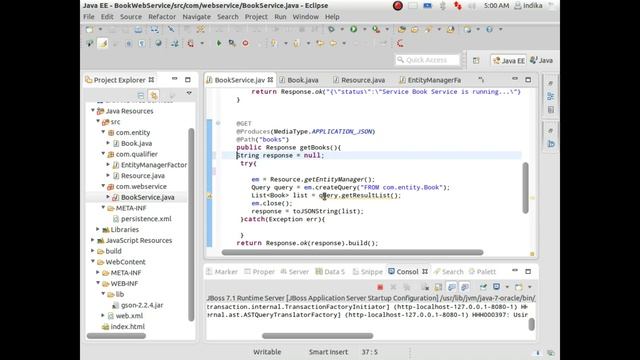Click the Run Last Tool icon with toolbox
Screen dimensions: 640x360
point(376,29)
